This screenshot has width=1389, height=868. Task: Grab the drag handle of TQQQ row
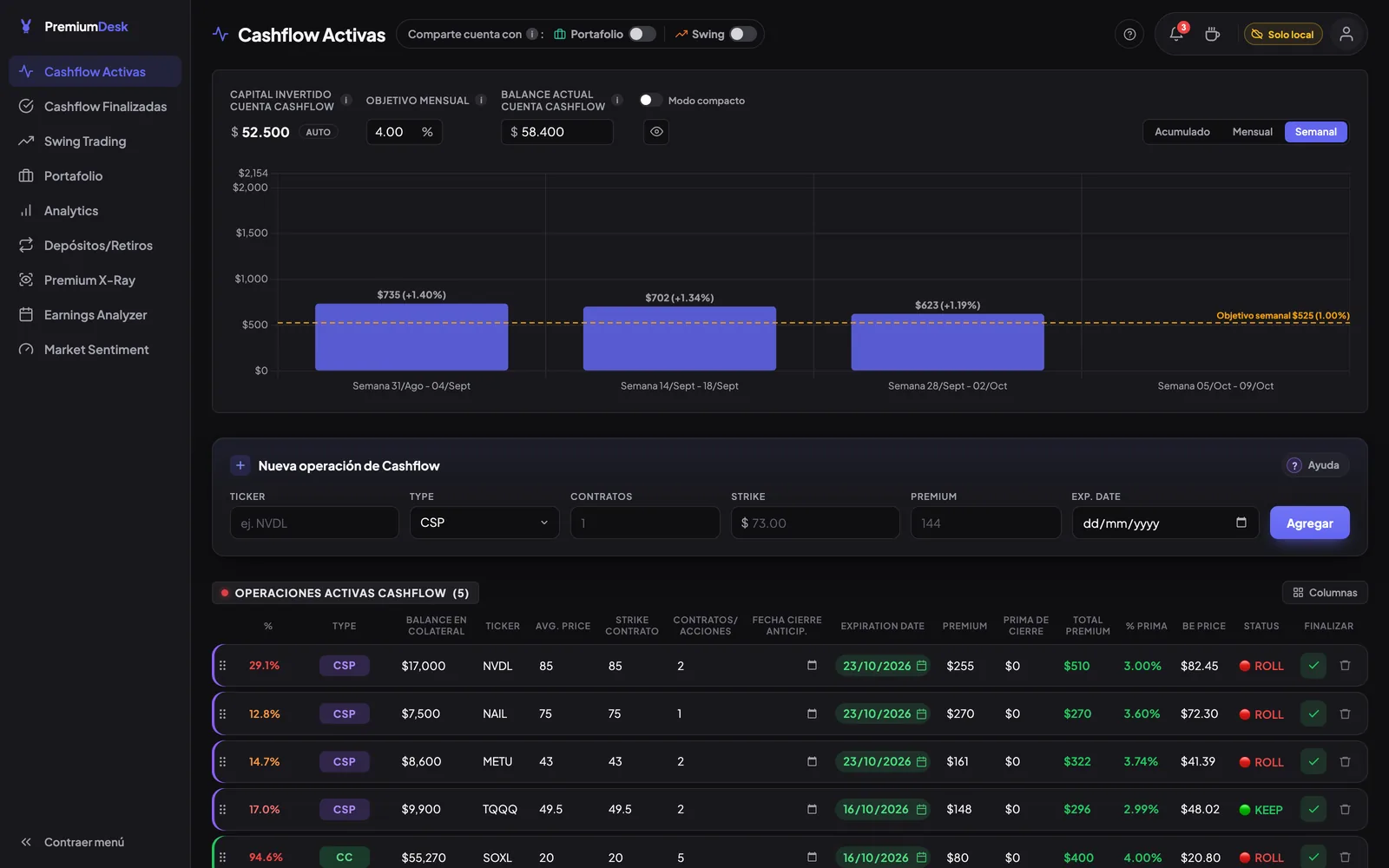[223, 809]
